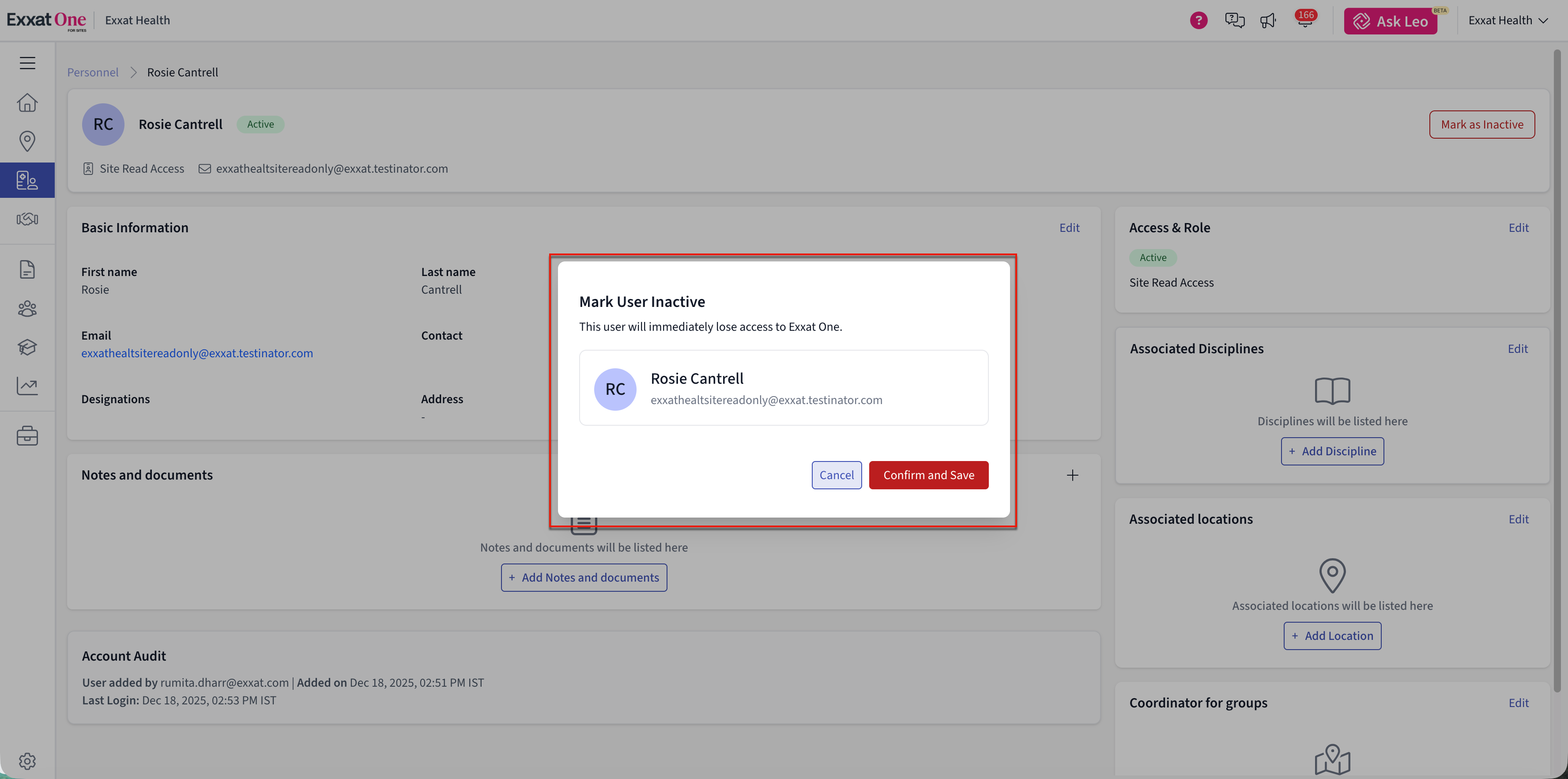Open the graduation cap sidebar icon
This screenshot has height=779, width=1568.
(27, 347)
